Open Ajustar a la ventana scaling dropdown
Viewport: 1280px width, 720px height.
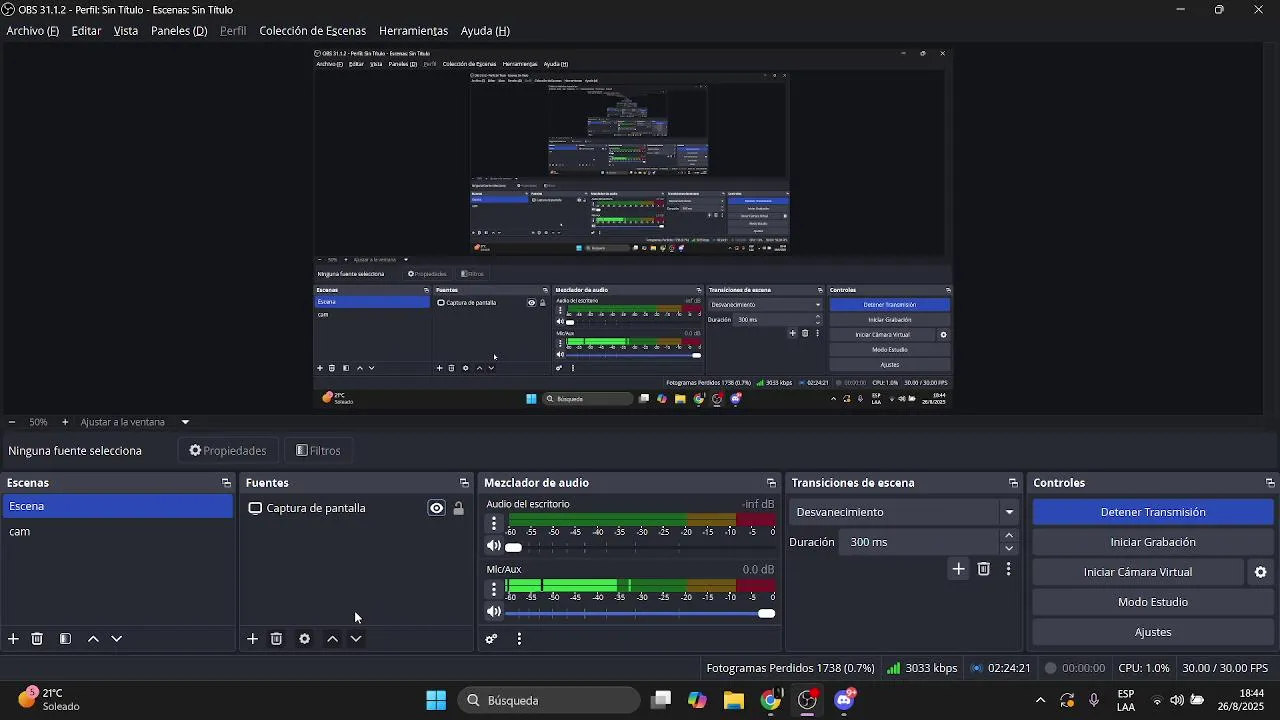(185, 422)
